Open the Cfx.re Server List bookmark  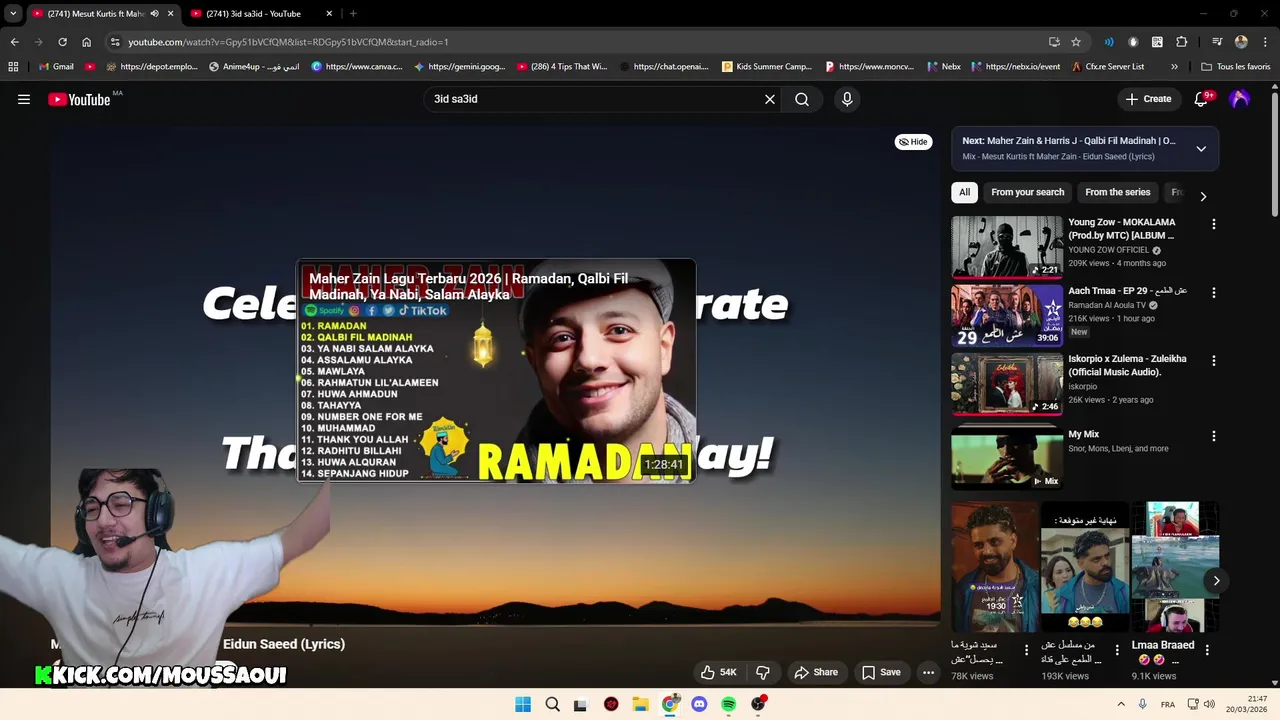1107,67
